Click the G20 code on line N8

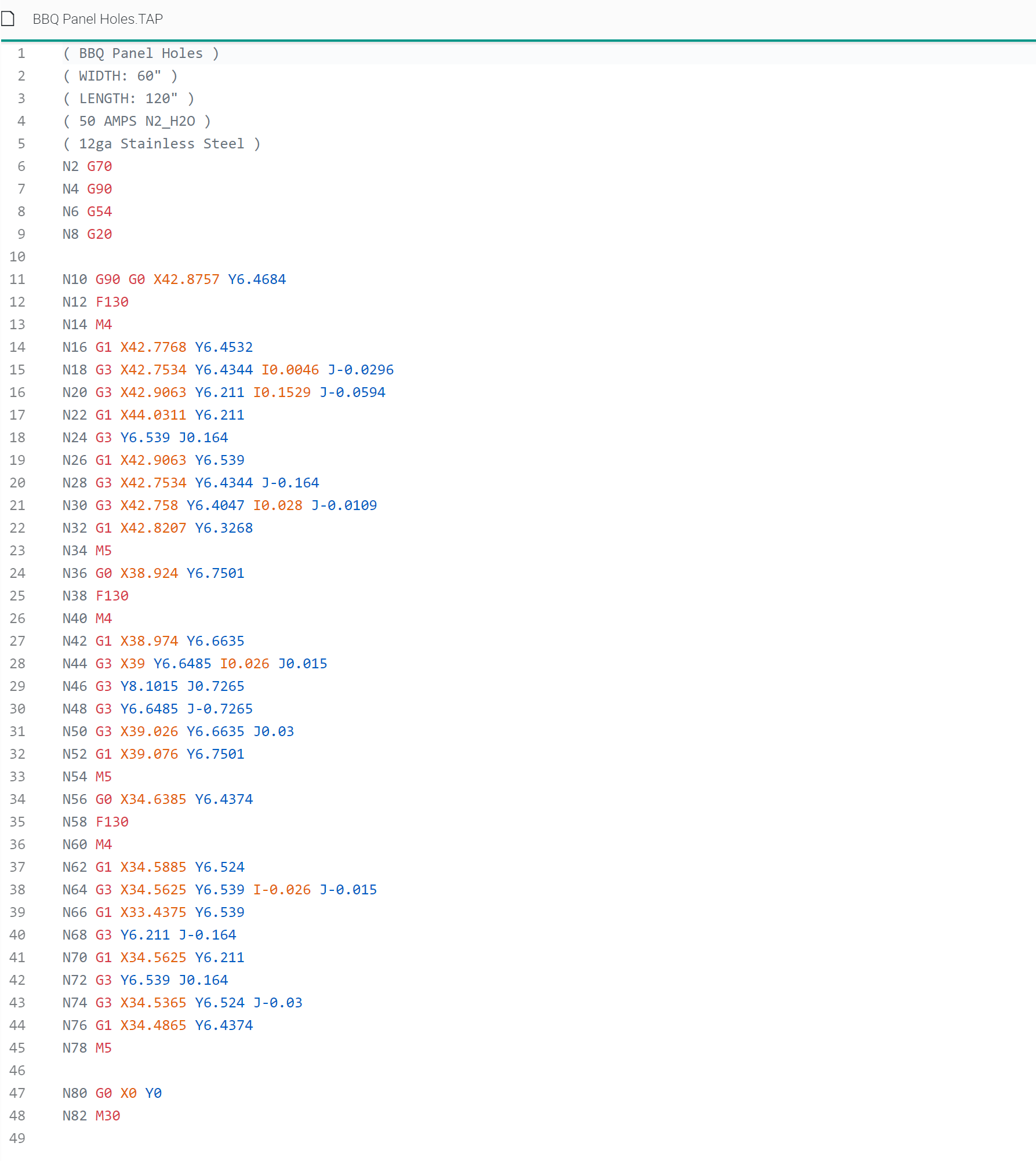click(x=100, y=234)
